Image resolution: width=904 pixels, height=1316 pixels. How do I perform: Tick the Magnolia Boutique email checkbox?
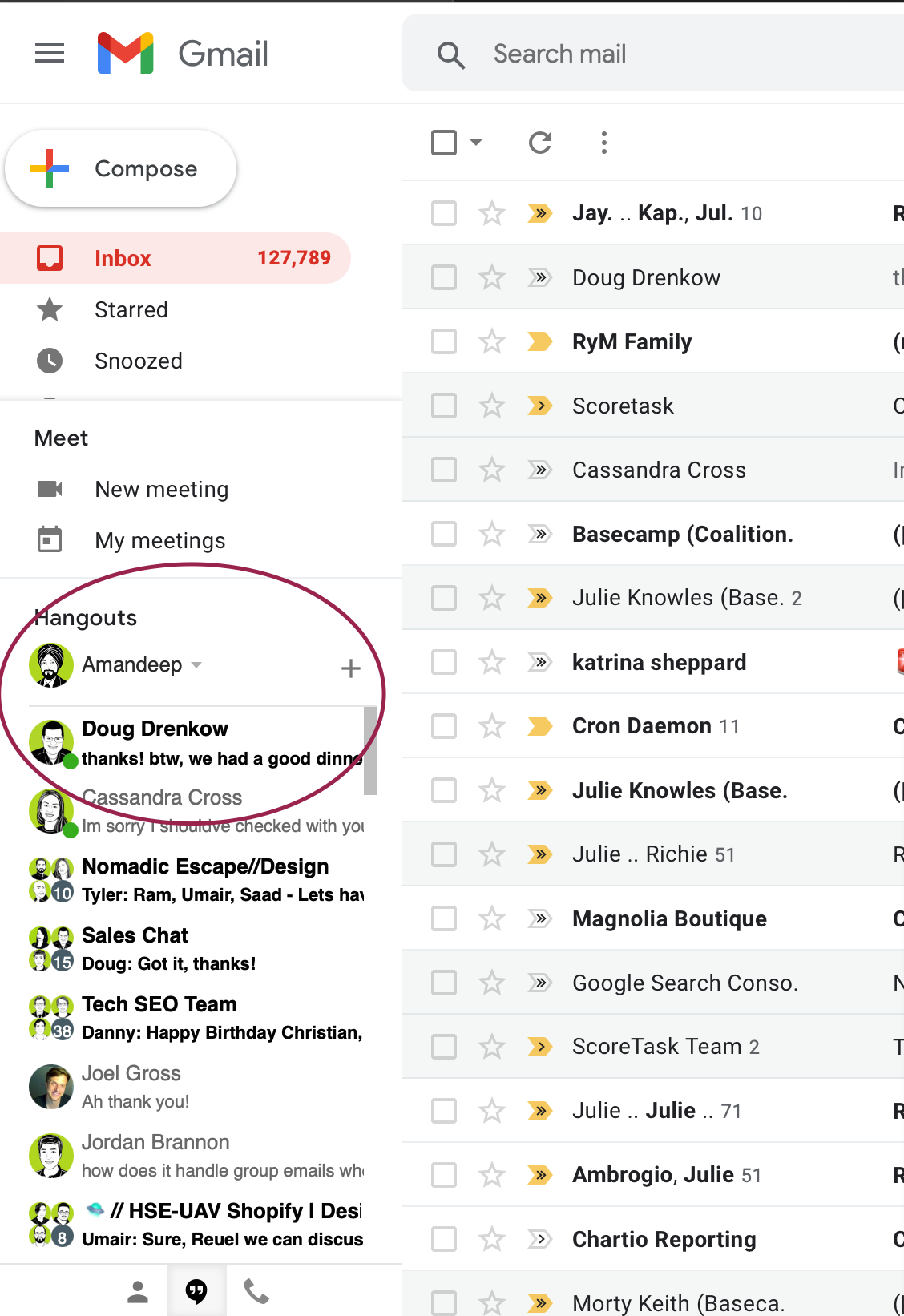click(444, 918)
